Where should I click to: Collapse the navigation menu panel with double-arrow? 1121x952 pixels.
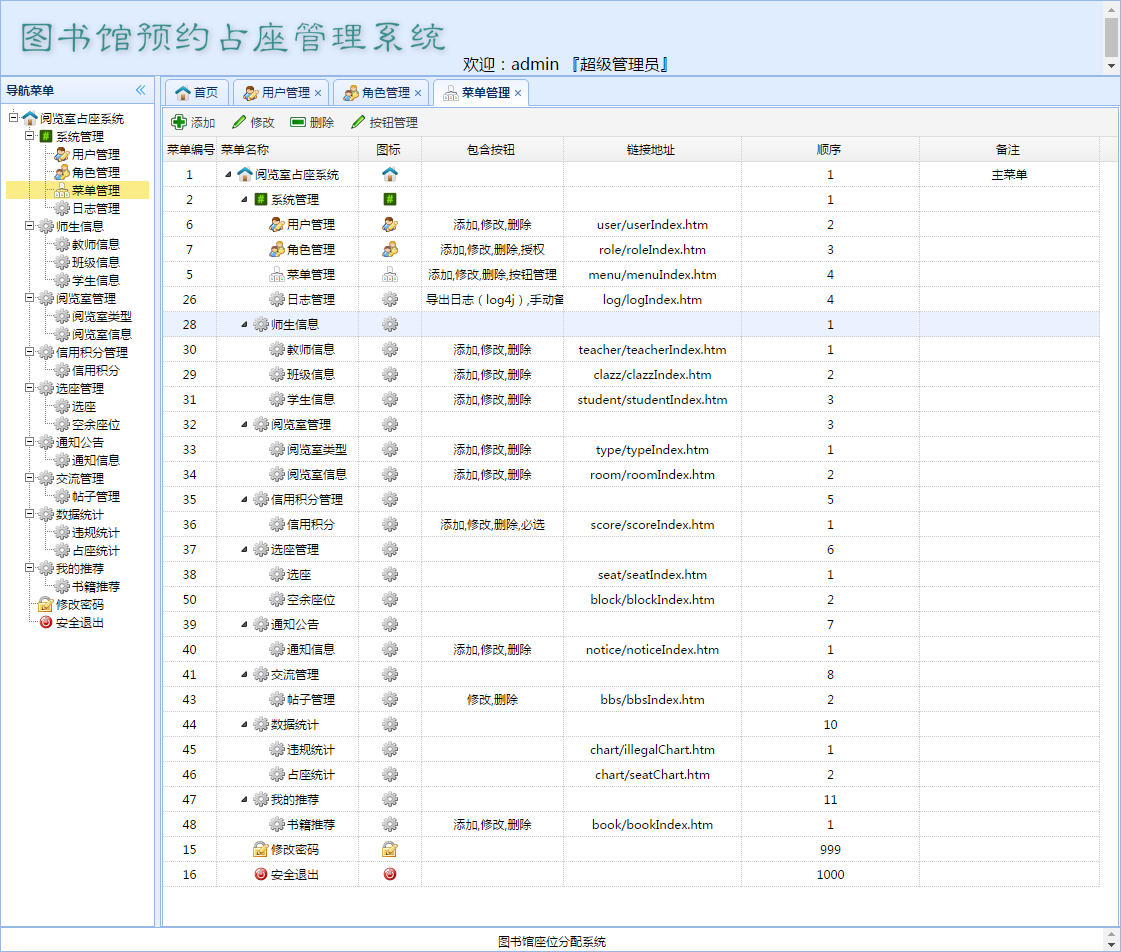(x=140, y=90)
